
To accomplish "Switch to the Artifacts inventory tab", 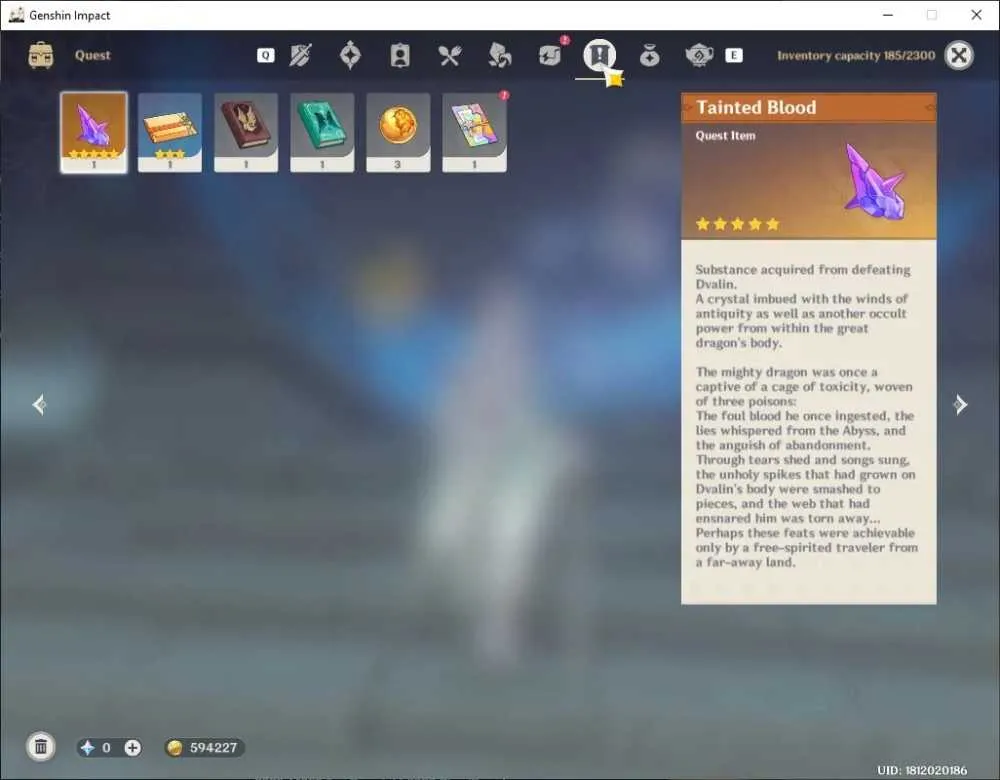I will pos(350,55).
